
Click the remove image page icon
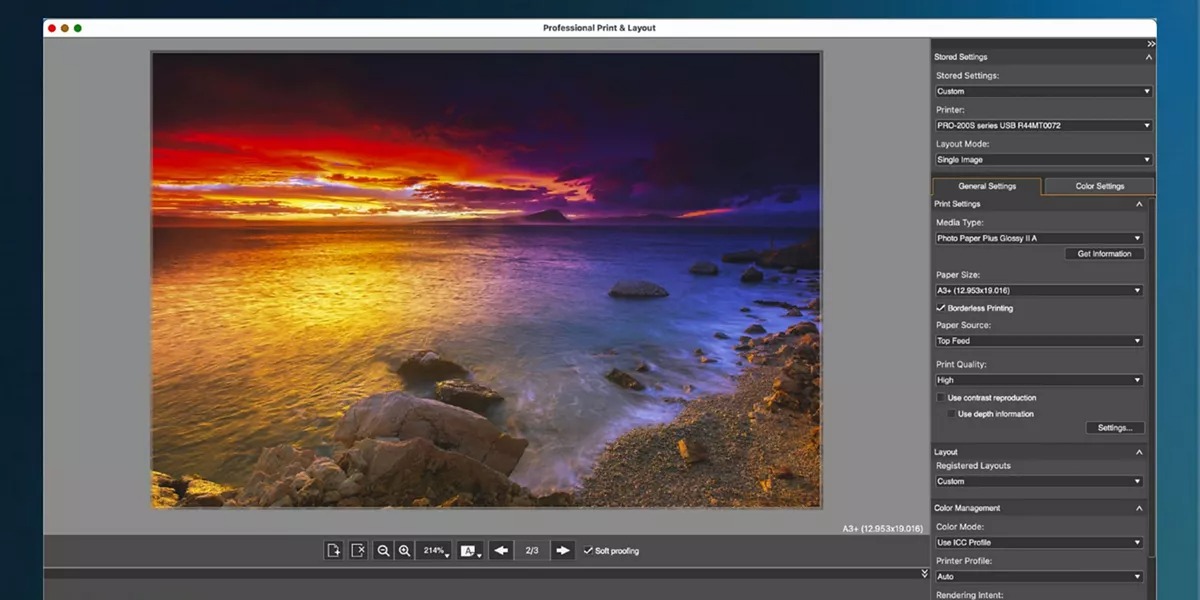(358, 550)
